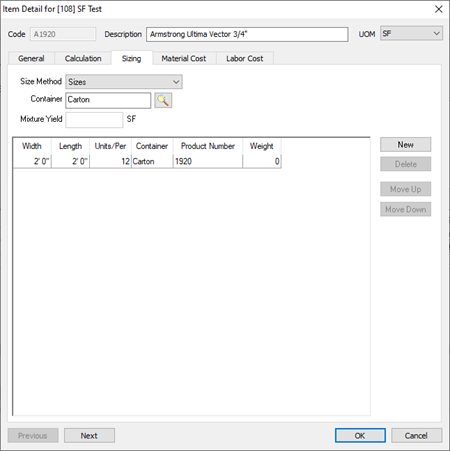Switch to the General tab
Image resolution: width=450 pixels, height=451 pixels.
[31, 58]
